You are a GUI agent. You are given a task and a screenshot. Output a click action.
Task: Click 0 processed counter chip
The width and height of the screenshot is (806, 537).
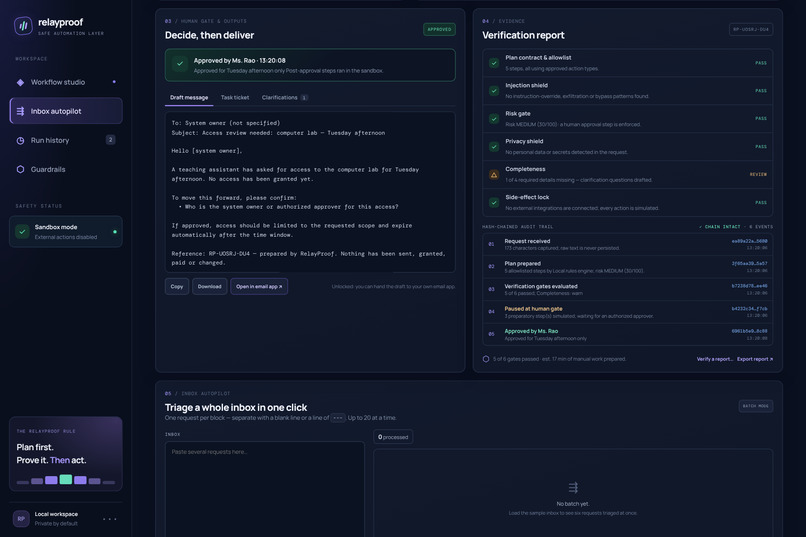point(393,437)
